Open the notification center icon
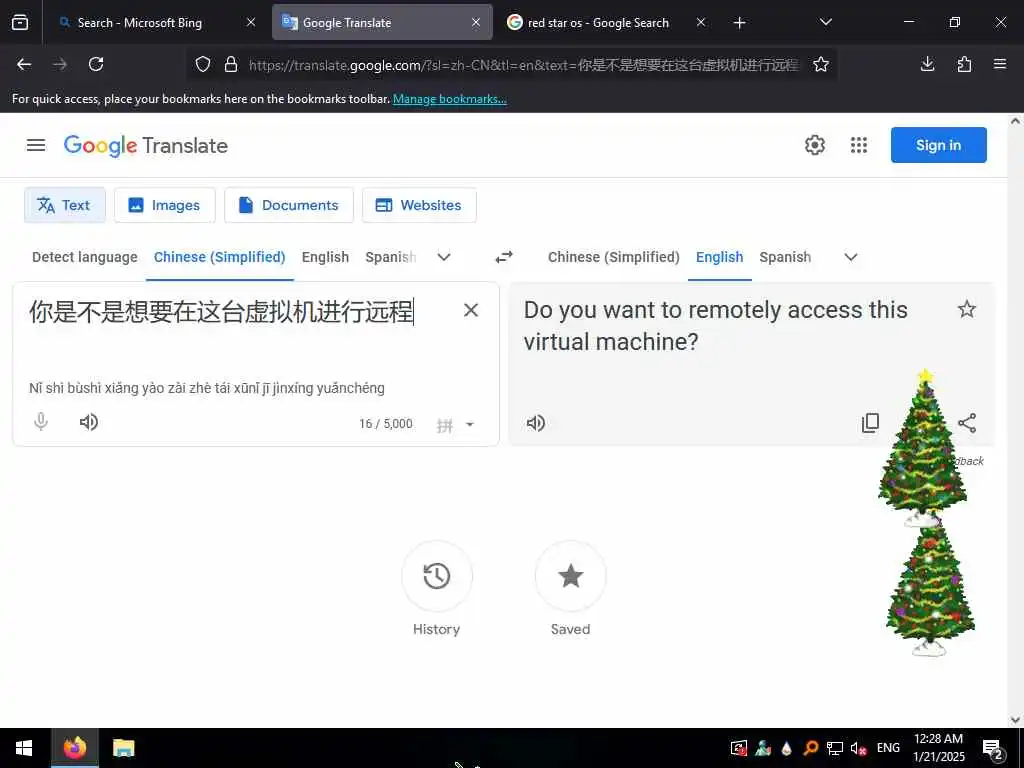1024x768 pixels. (x=993, y=748)
